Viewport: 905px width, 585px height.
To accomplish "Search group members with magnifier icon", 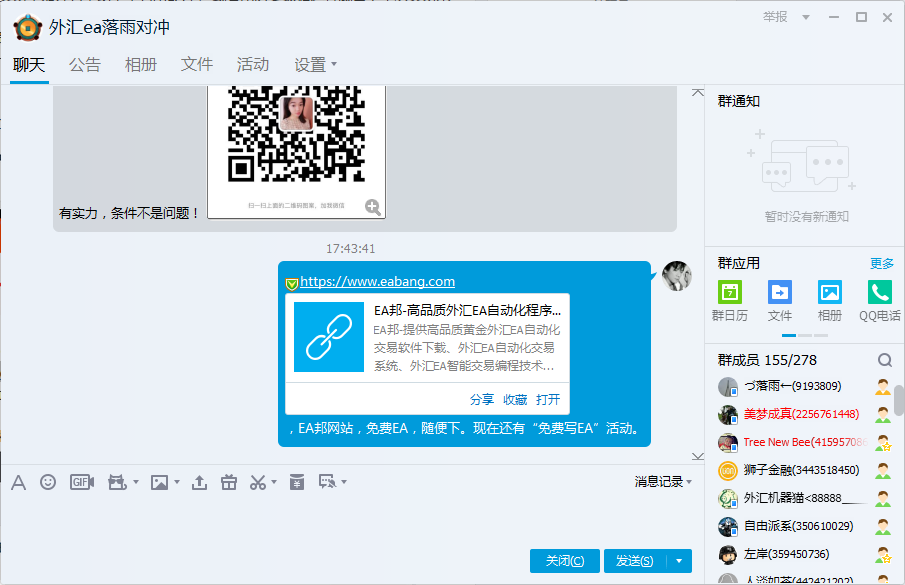I will click(885, 361).
